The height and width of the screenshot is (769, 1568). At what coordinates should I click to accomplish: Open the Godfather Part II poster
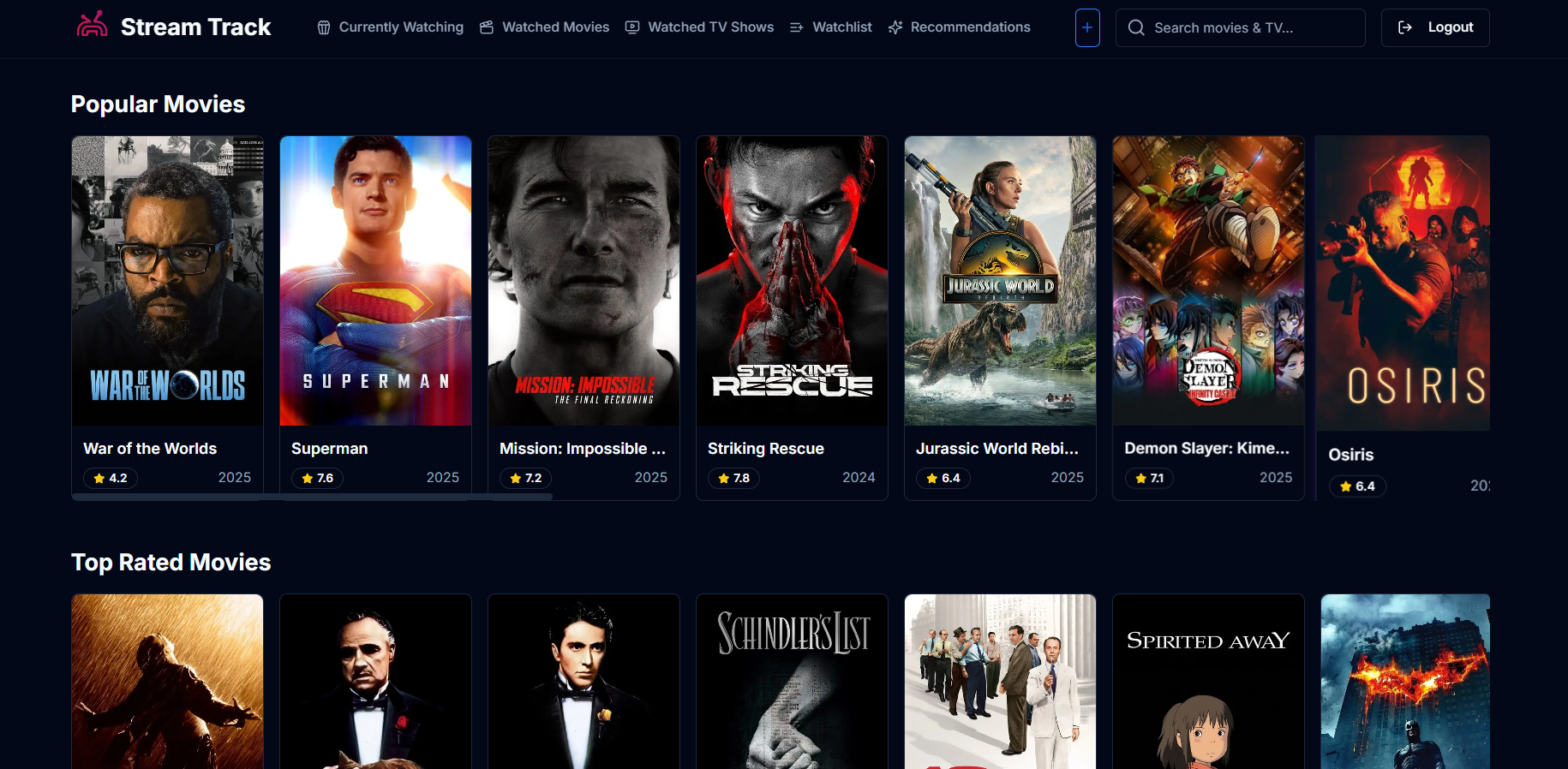(x=584, y=682)
